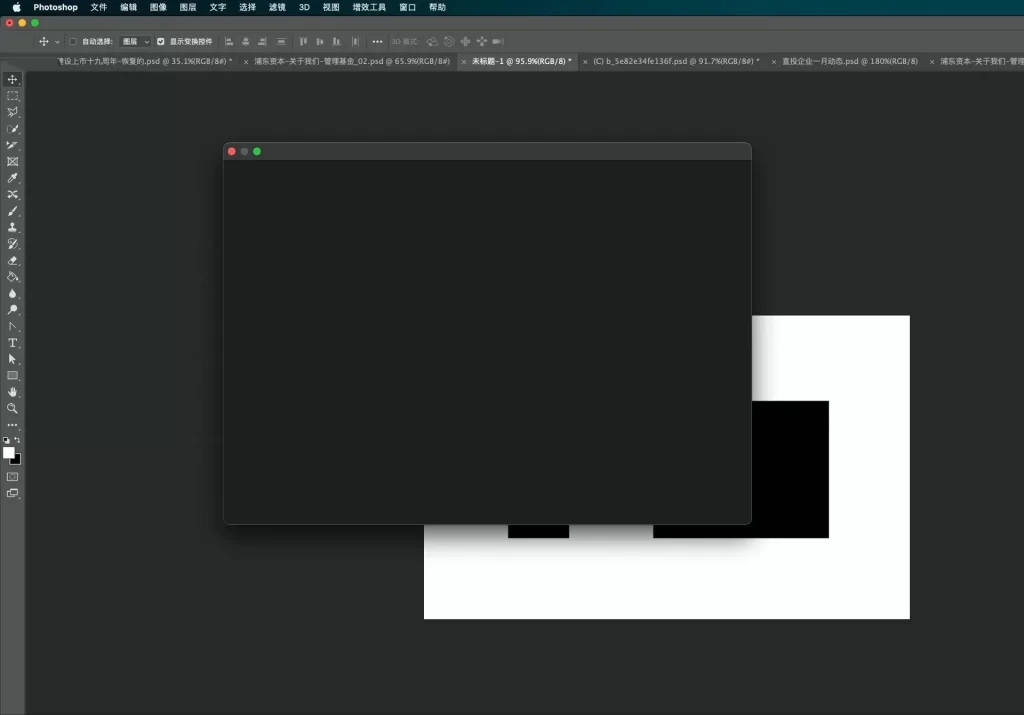Select the Move tool

coord(12,79)
